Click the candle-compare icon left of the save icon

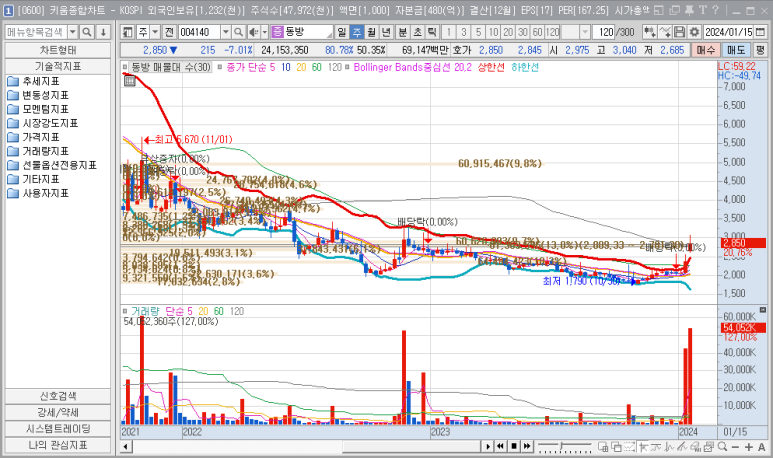(649, 33)
